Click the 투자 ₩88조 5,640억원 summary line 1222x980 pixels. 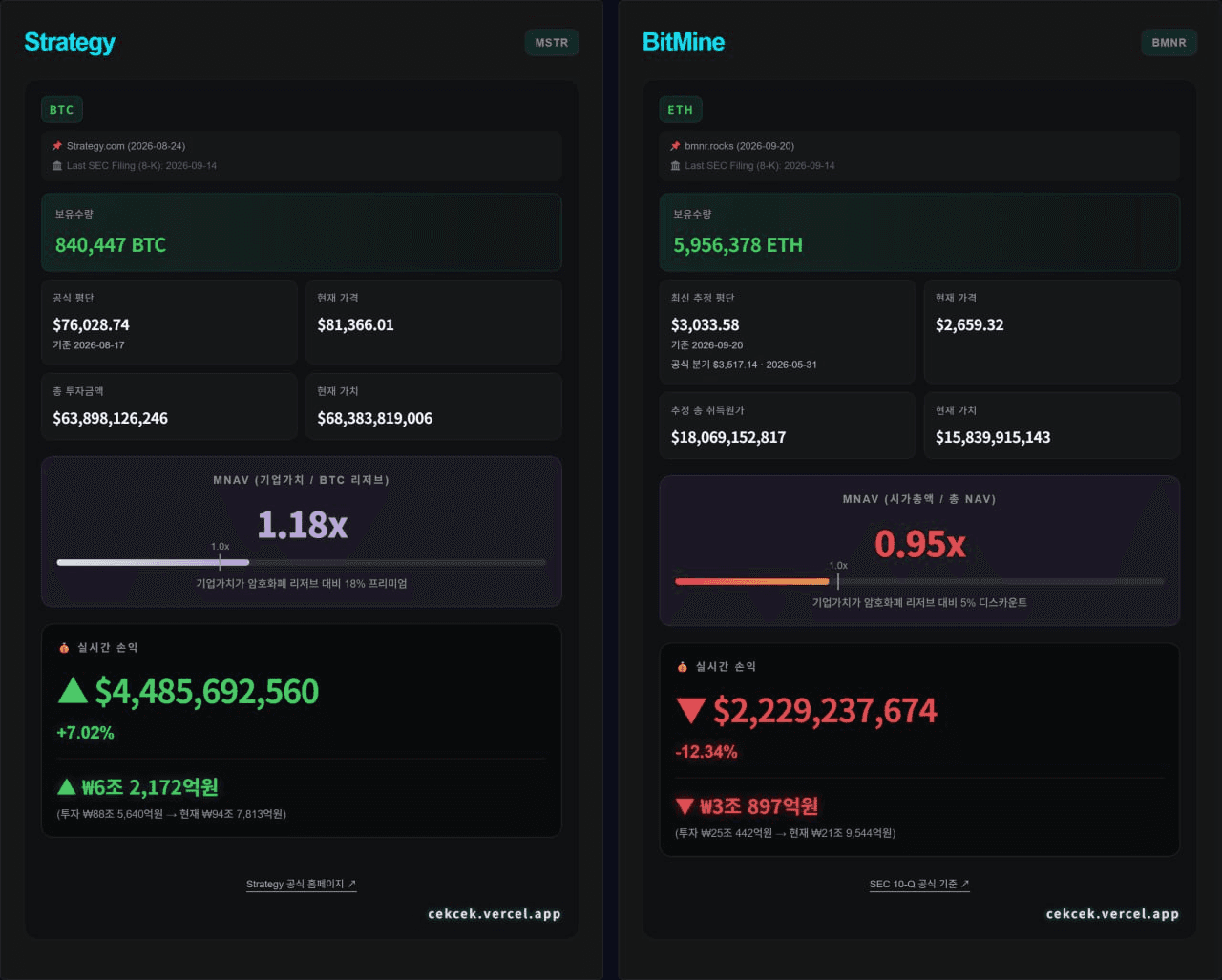click(x=172, y=814)
